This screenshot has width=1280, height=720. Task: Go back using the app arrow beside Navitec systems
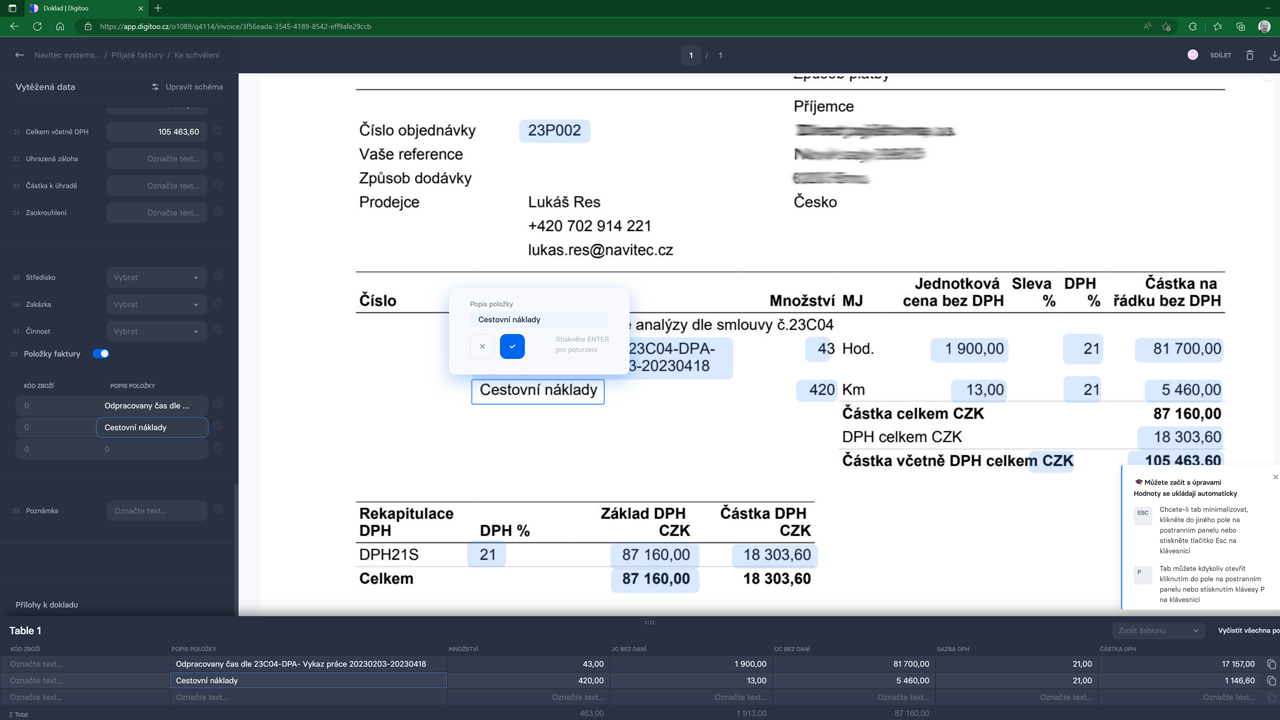tap(19, 55)
